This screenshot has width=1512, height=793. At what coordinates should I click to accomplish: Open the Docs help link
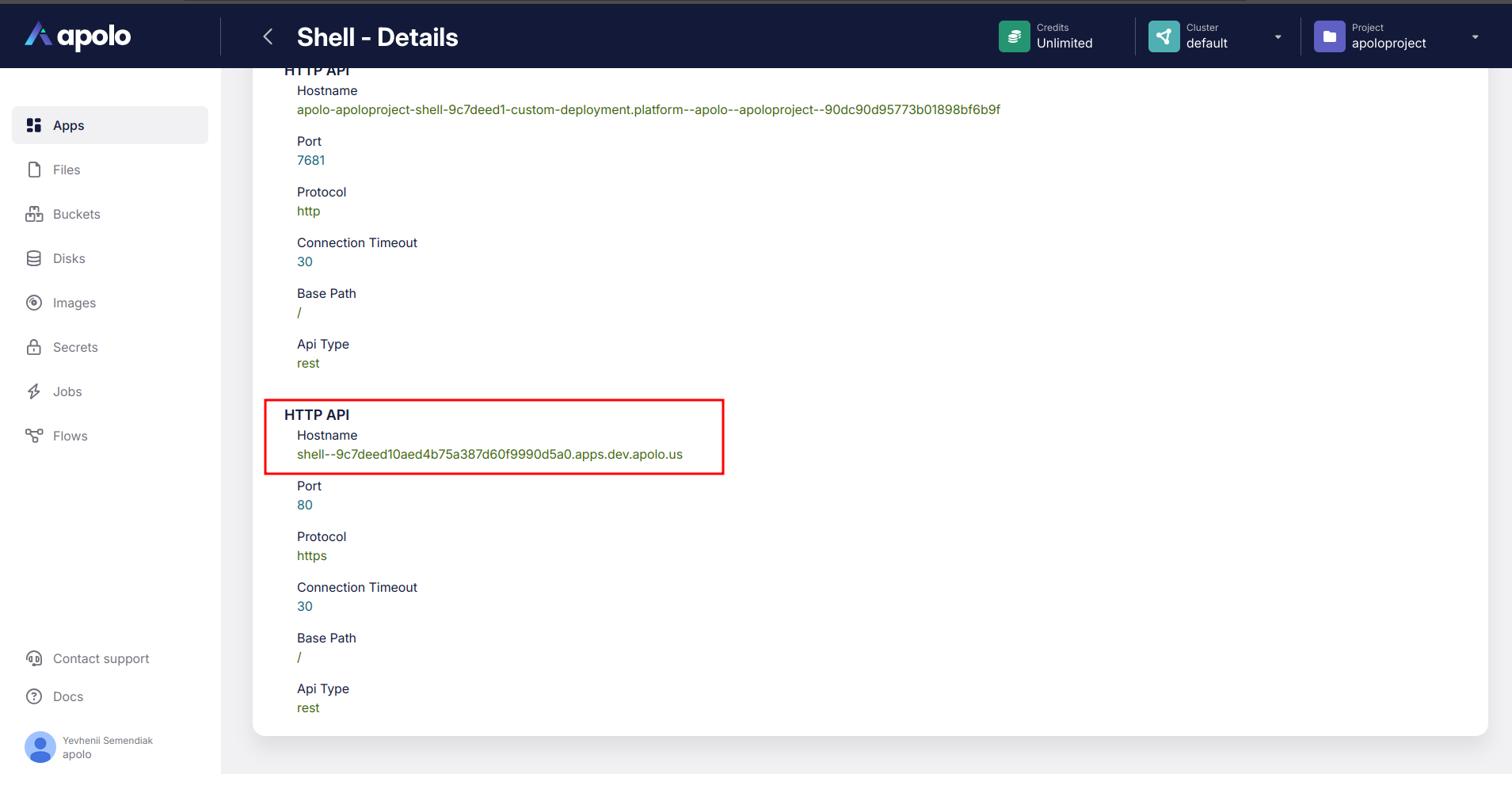click(67, 696)
